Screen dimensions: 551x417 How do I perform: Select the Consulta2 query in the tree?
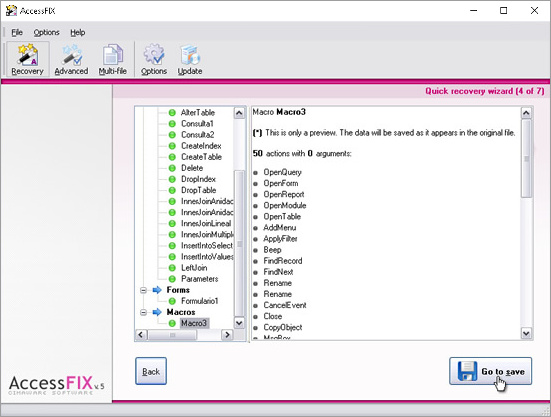(x=197, y=135)
